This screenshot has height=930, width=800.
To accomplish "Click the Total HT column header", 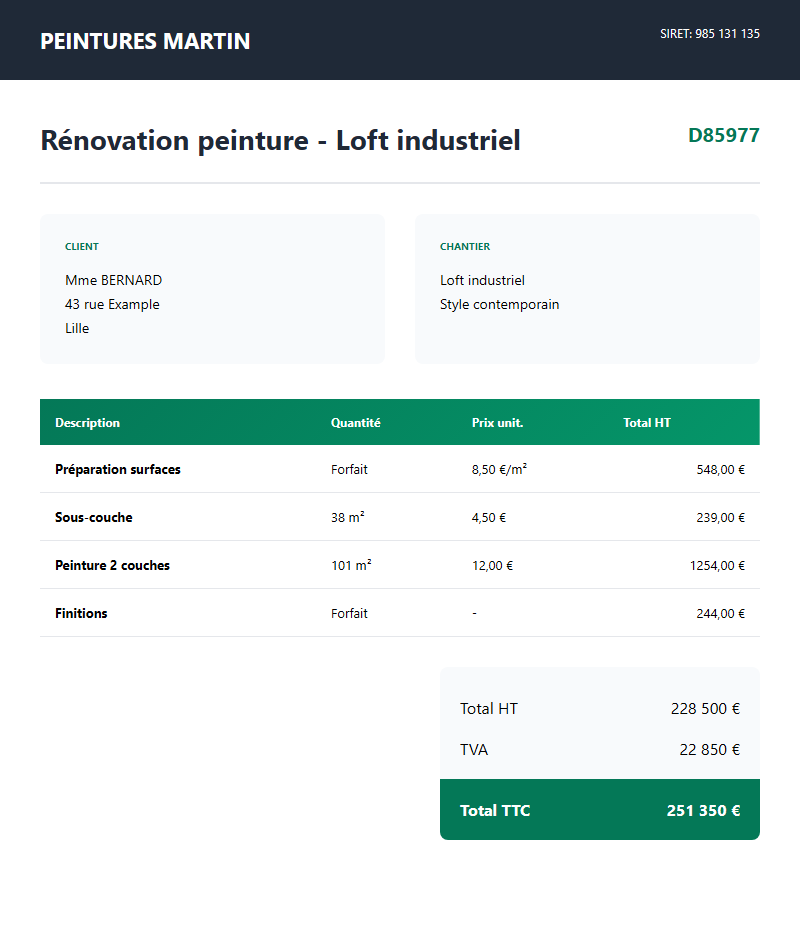I will tap(646, 423).
